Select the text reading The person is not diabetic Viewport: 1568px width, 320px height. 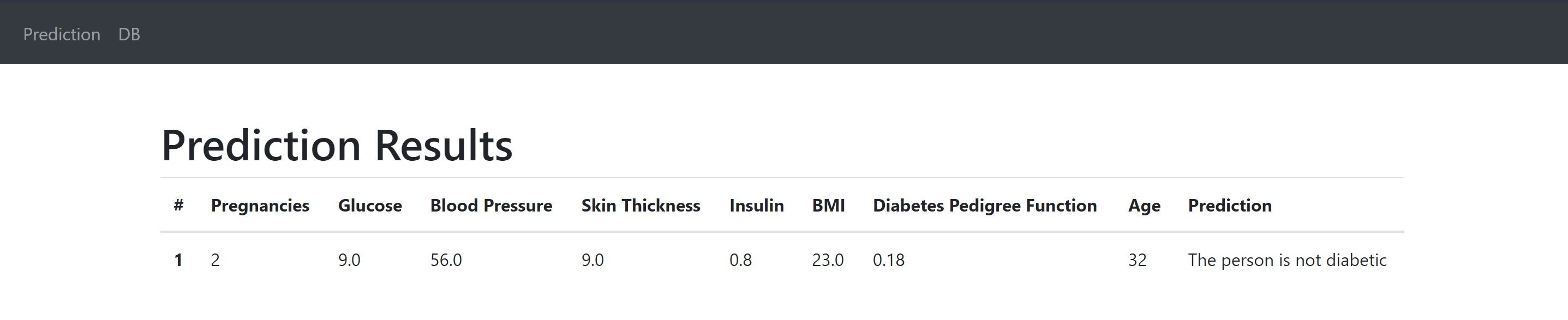pos(1286,260)
